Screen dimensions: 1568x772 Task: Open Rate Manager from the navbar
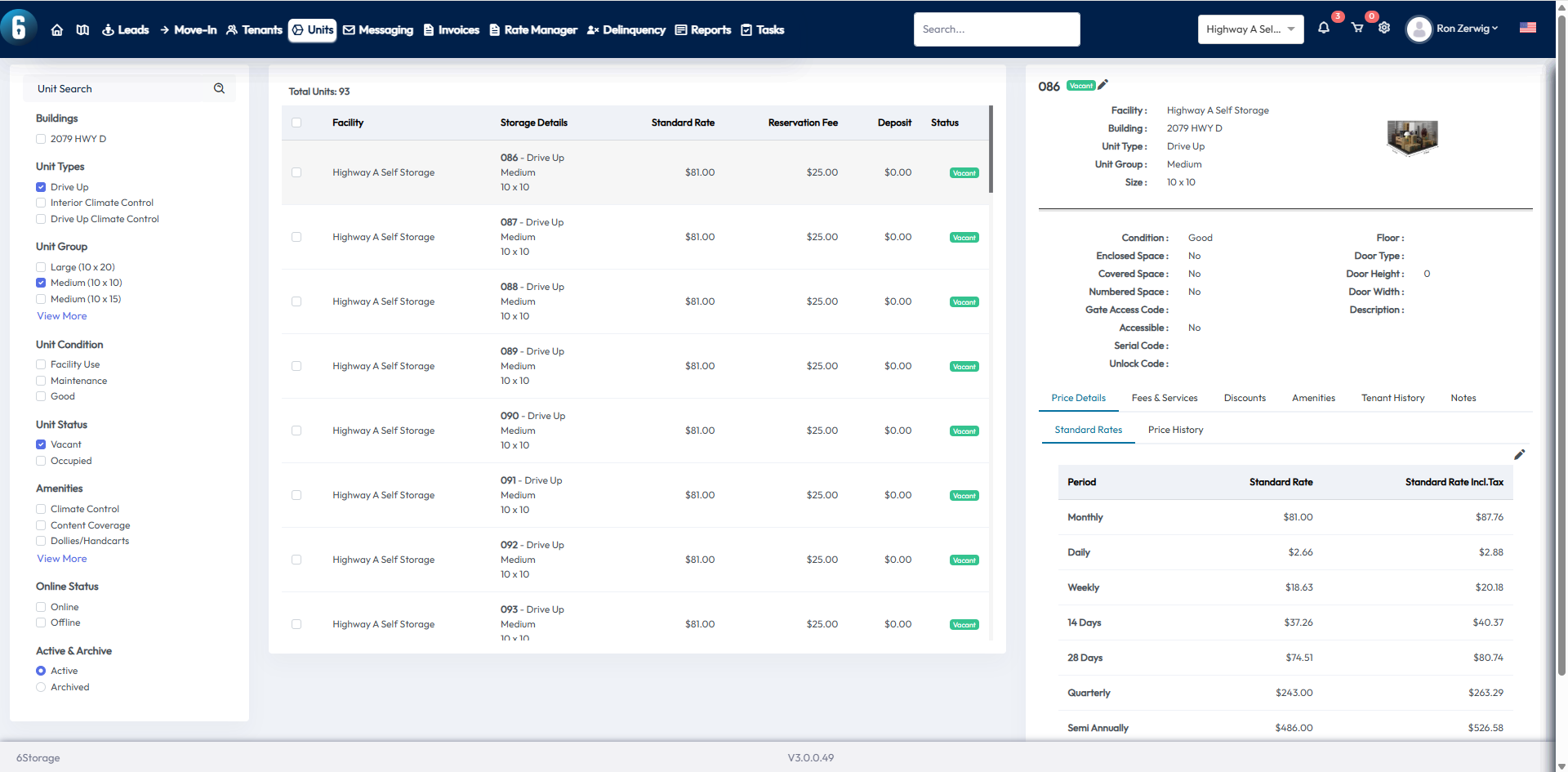[x=533, y=30]
